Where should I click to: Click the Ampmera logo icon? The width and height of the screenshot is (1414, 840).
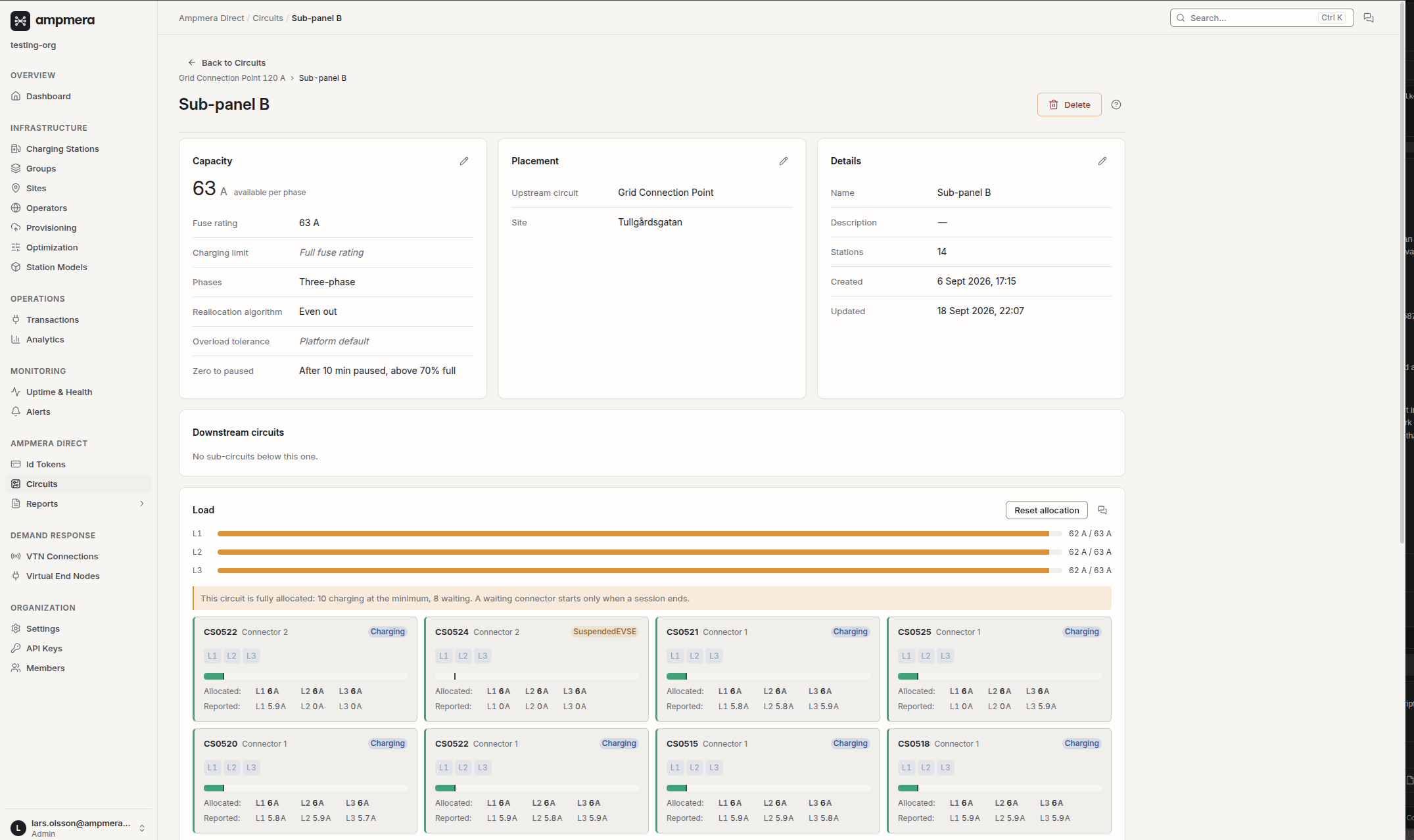[x=20, y=20]
